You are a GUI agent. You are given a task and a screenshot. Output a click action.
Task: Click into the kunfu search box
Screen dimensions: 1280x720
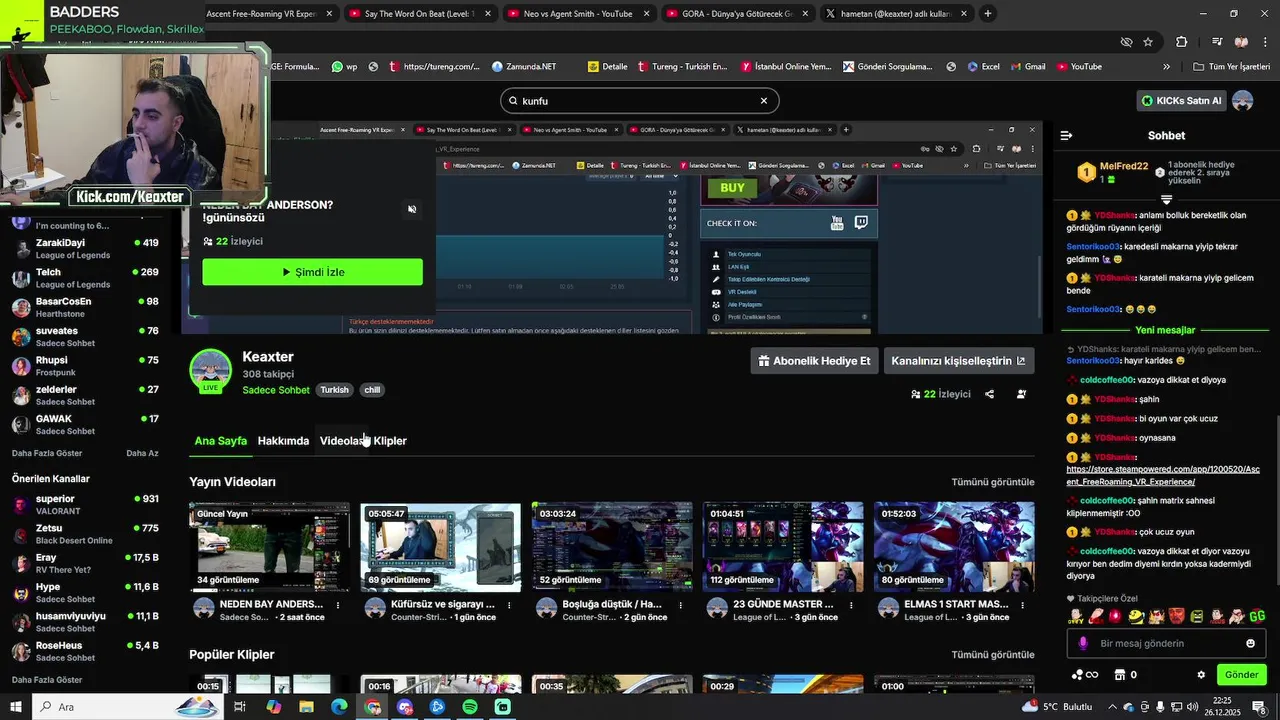coord(640,101)
